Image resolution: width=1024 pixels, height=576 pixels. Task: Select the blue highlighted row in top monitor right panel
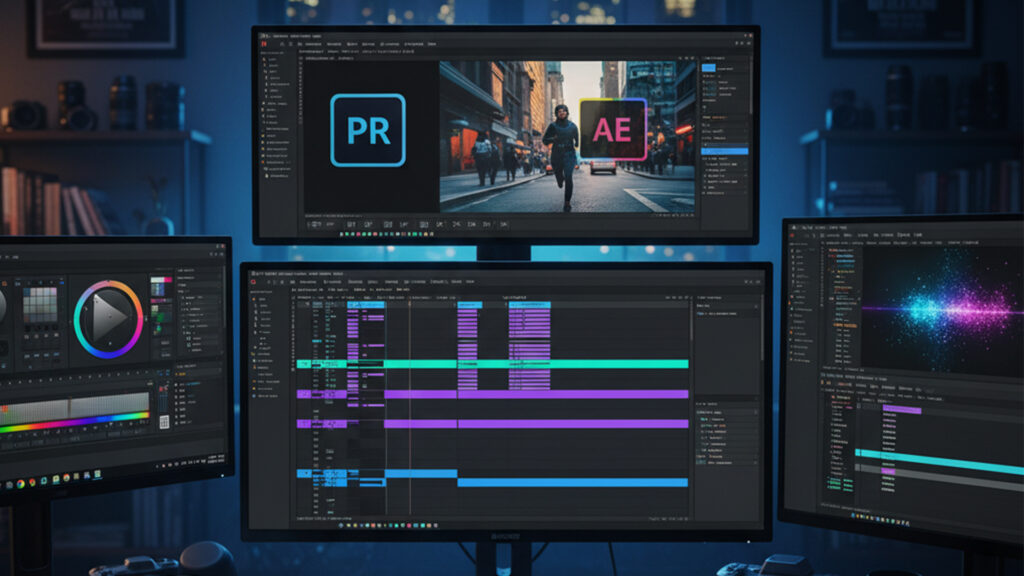coord(725,151)
